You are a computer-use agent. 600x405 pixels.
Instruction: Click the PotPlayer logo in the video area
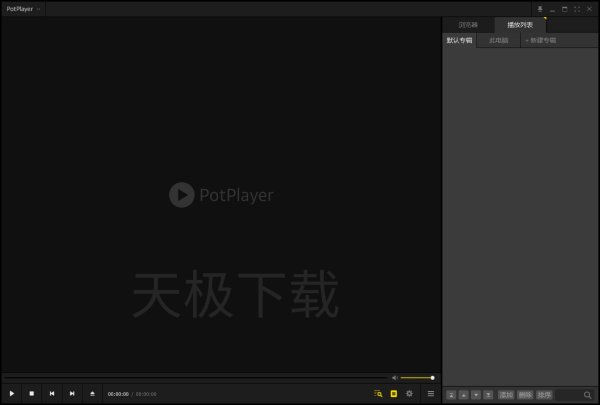pos(221,195)
